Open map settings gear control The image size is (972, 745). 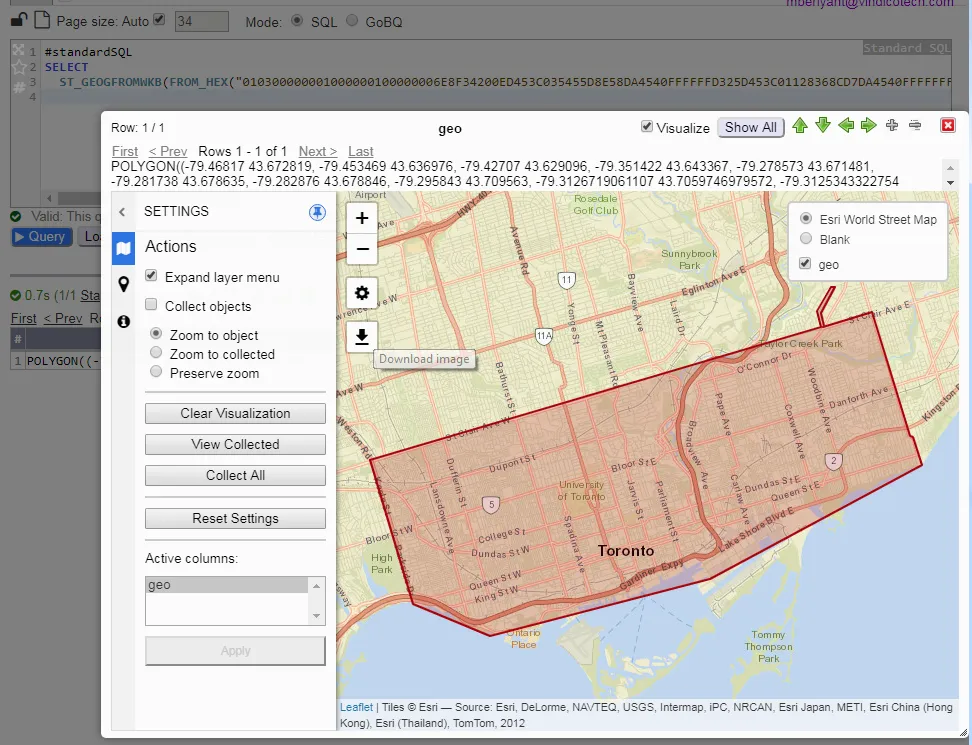[x=362, y=293]
